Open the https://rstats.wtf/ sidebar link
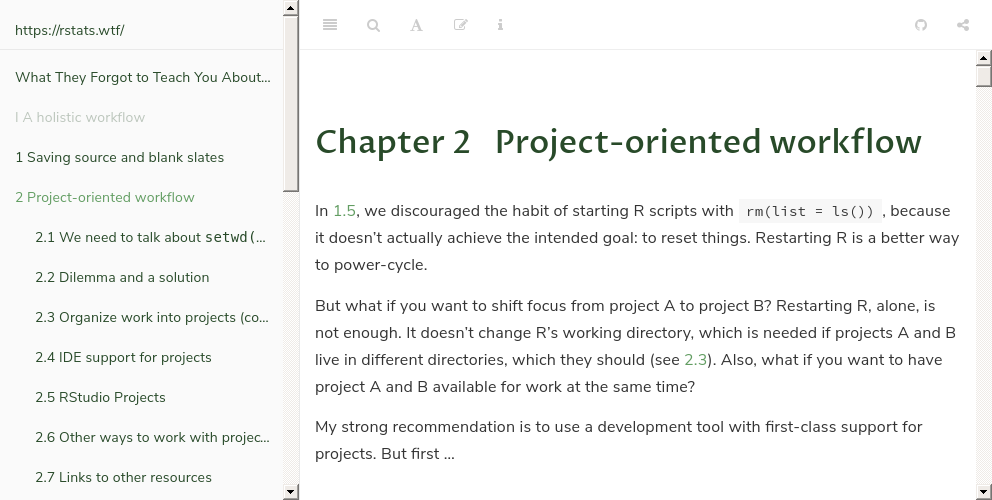This screenshot has width=992, height=500. pyautogui.click(x=70, y=30)
